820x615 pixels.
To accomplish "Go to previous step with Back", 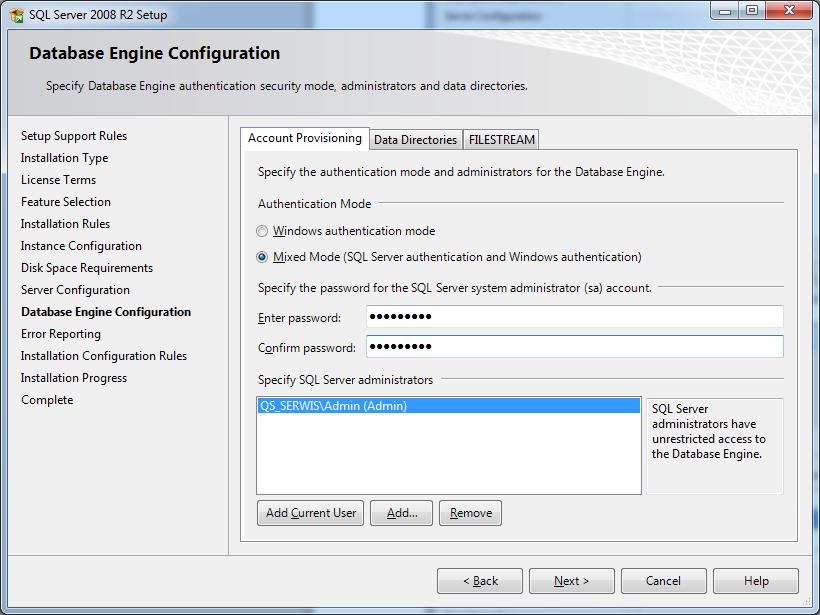I will coord(480,581).
